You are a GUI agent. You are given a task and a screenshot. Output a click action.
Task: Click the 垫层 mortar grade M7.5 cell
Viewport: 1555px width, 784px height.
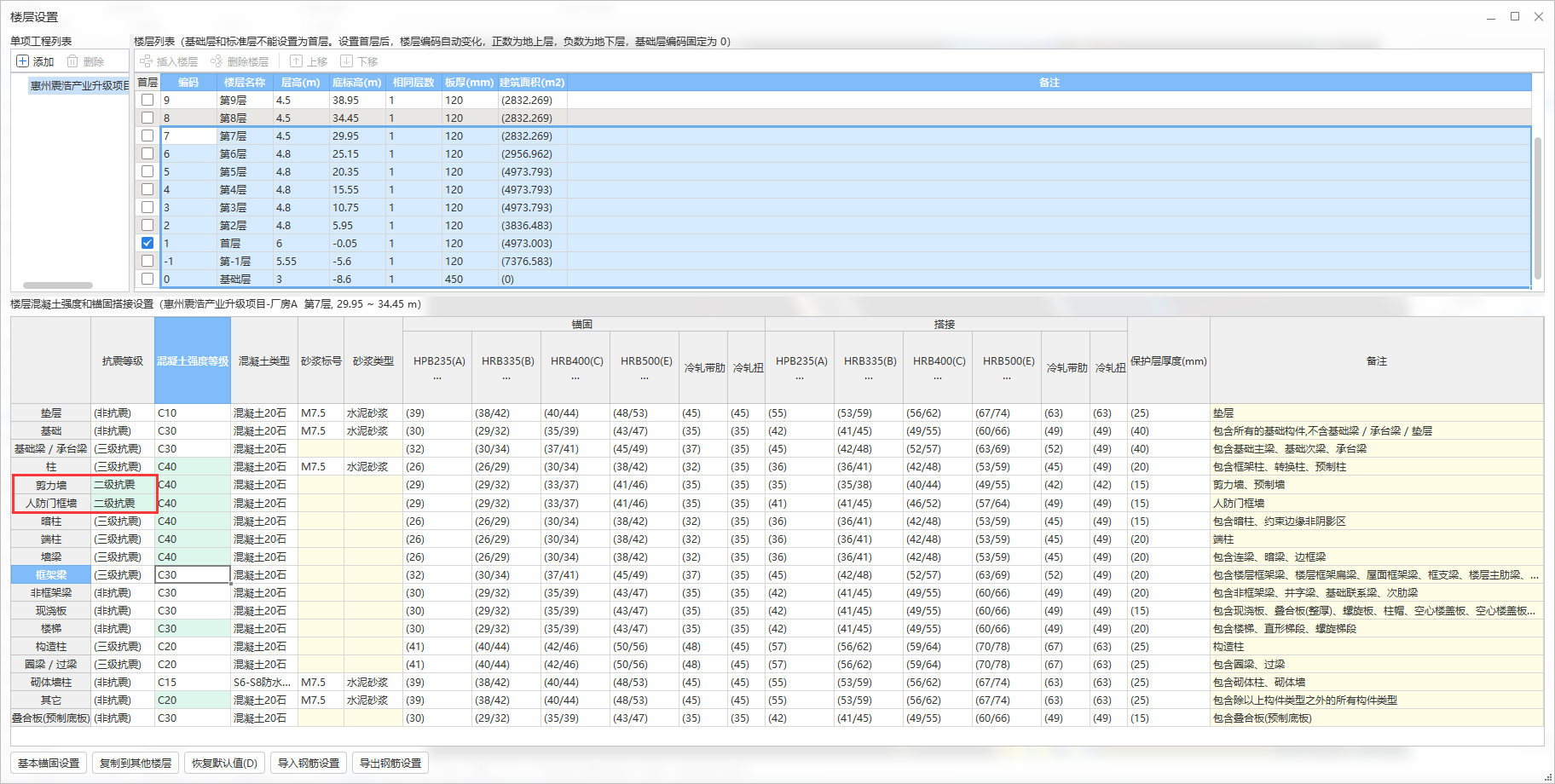click(321, 412)
